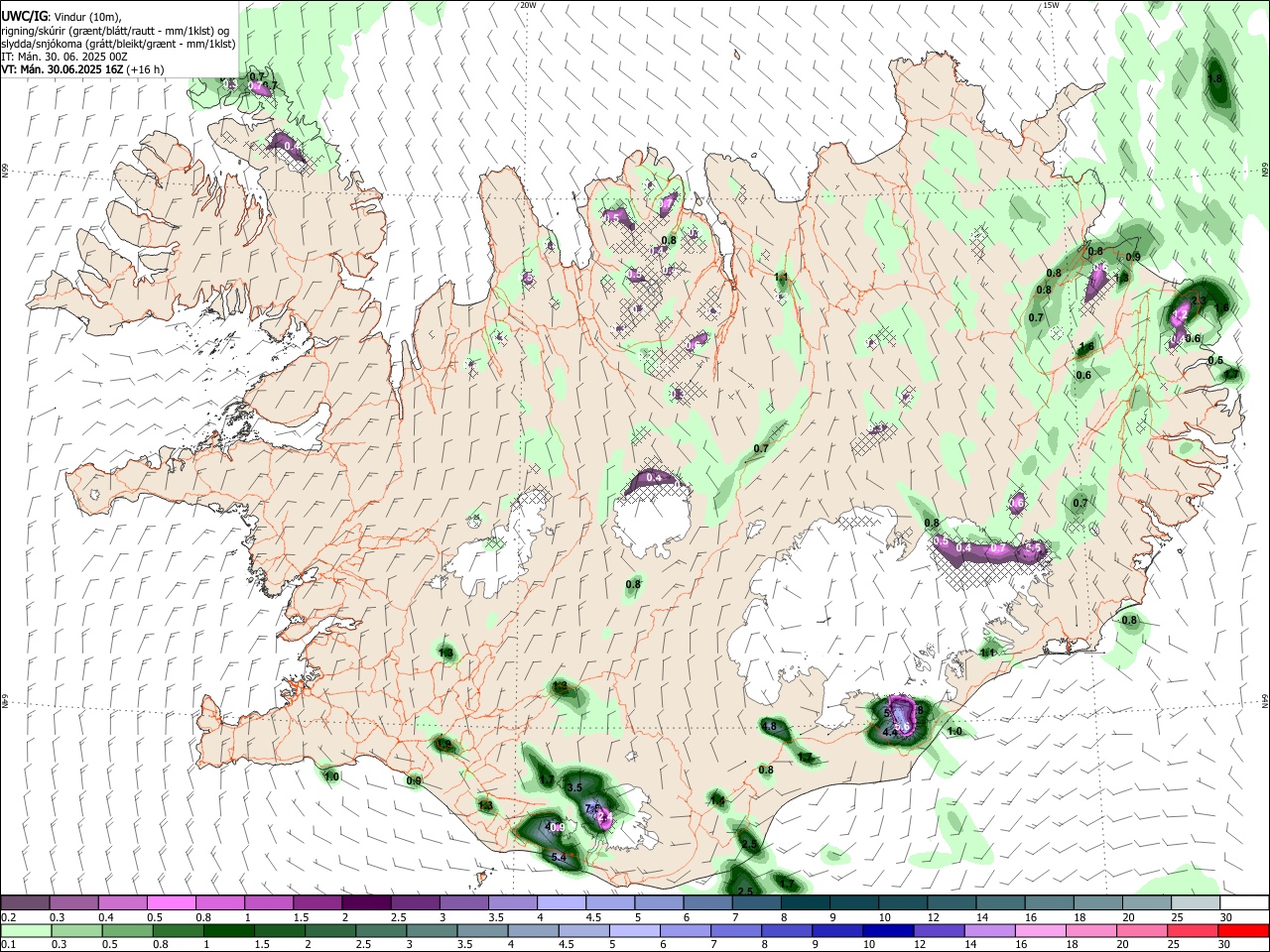Click the 'IT: Mán. 30. 06. 2025 00Z' line
This screenshot has height=952, width=1270.
coord(64,57)
